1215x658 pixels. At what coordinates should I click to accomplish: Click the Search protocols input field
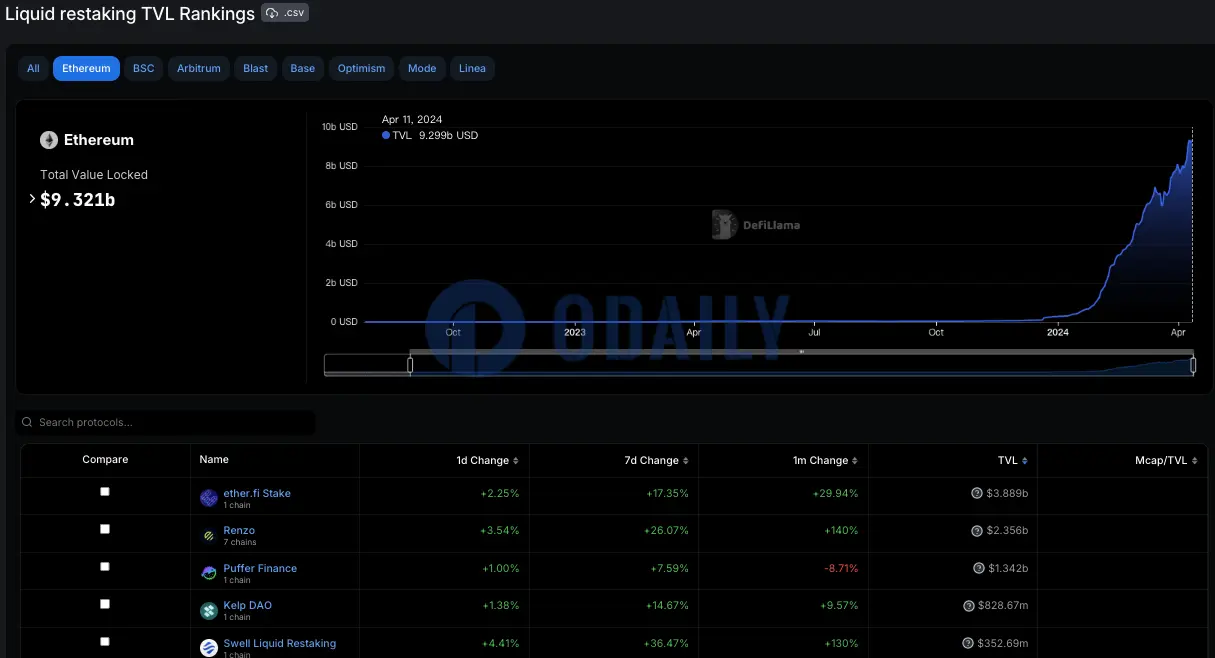165,422
